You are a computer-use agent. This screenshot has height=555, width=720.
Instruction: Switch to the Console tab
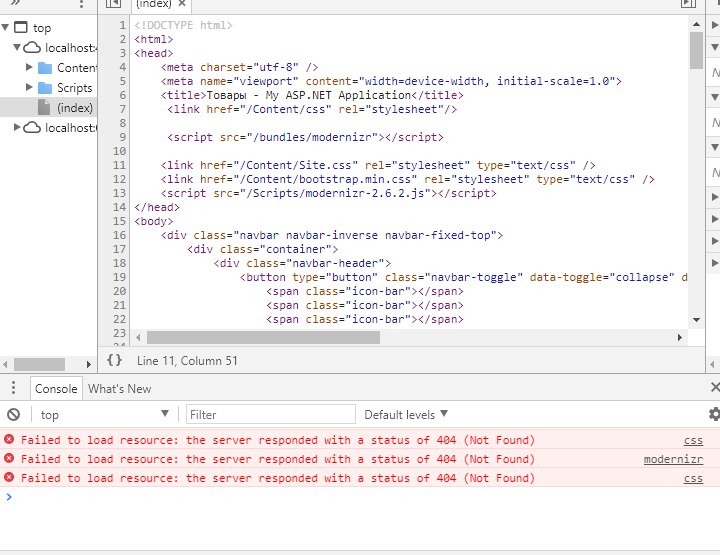[56, 388]
